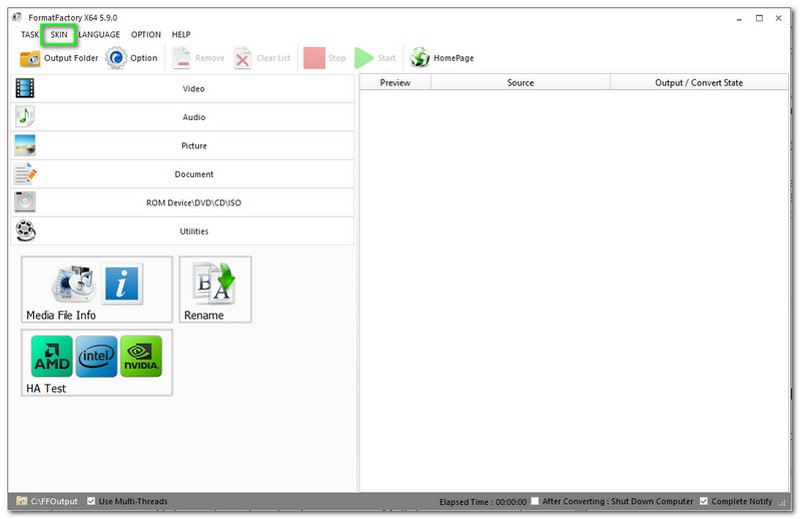Expand the Document category section
The height and width of the screenshot is (519, 800).
tap(183, 174)
